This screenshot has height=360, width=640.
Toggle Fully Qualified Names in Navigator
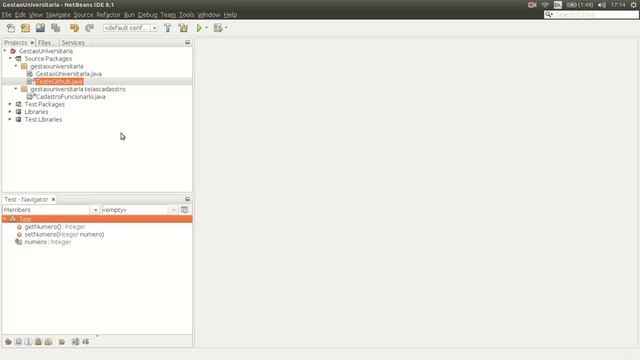point(62,342)
